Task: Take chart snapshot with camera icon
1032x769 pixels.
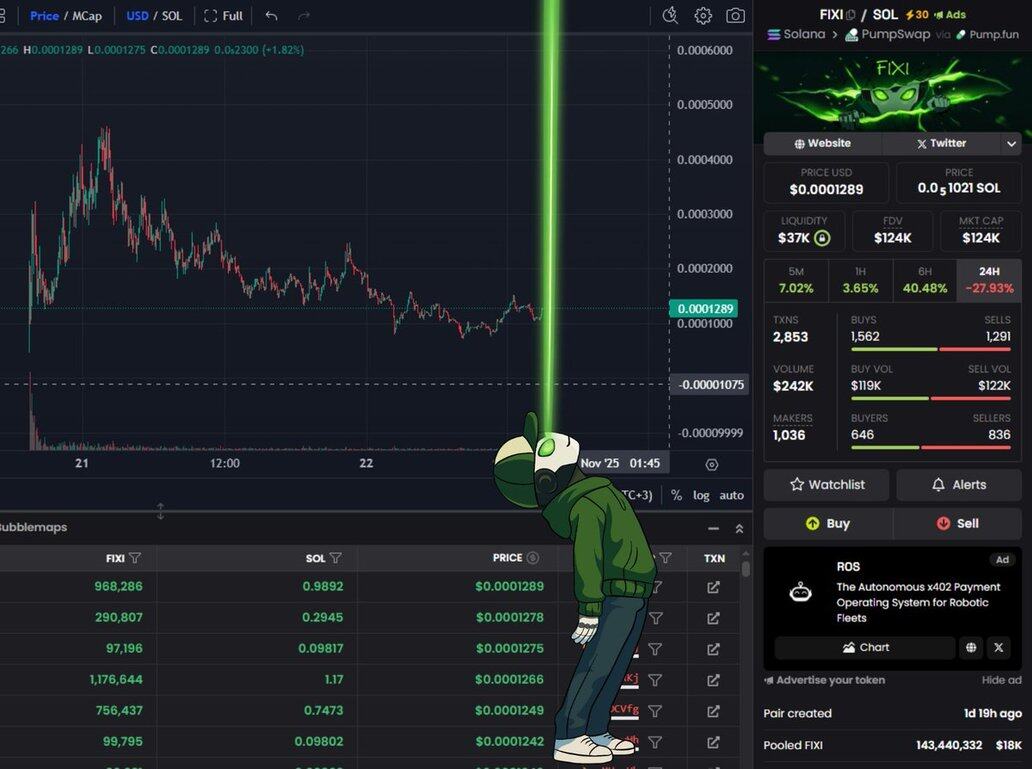Action: tap(735, 16)
